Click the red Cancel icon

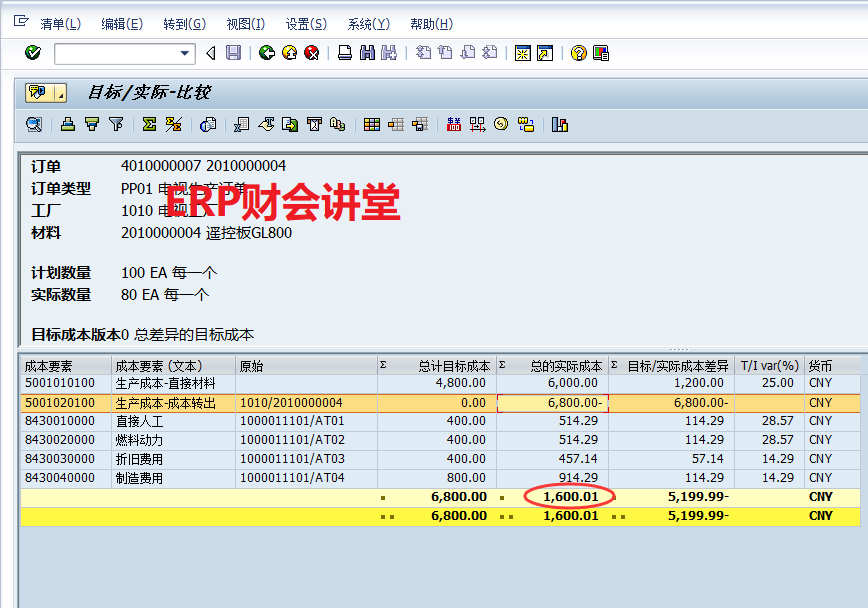click(x=312, y=53)
